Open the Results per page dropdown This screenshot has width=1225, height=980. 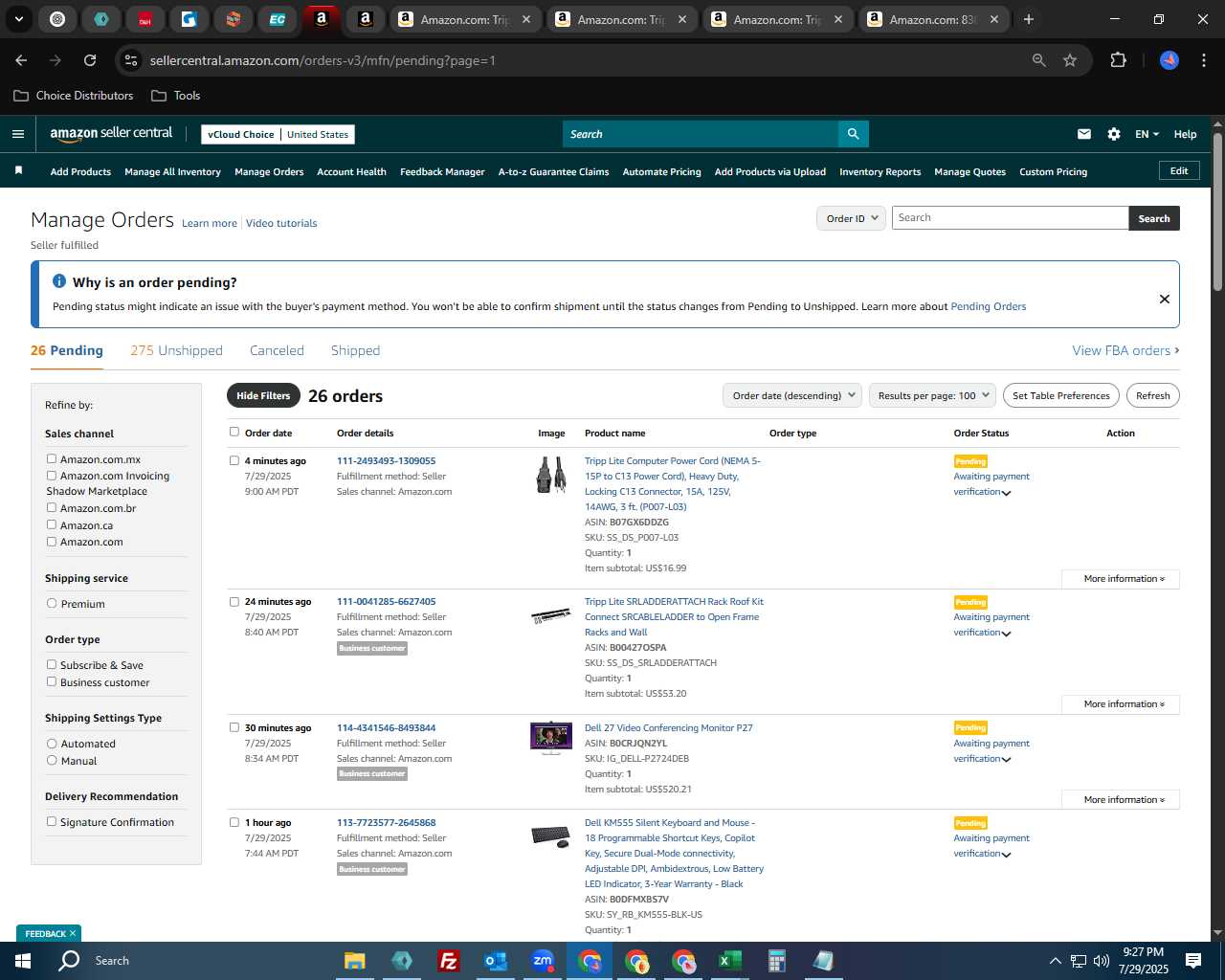933,395
